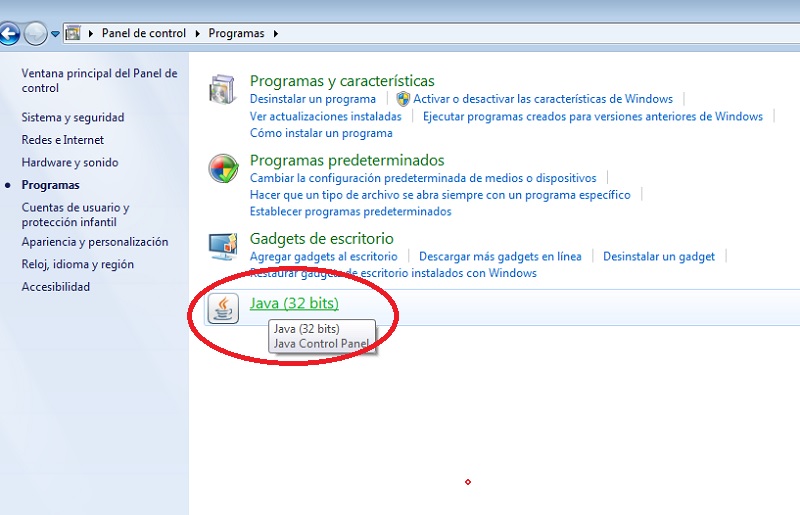Open Gadgets de escritorio heading
The width and height of the screenshot is (800, 515).
point(321,238)
